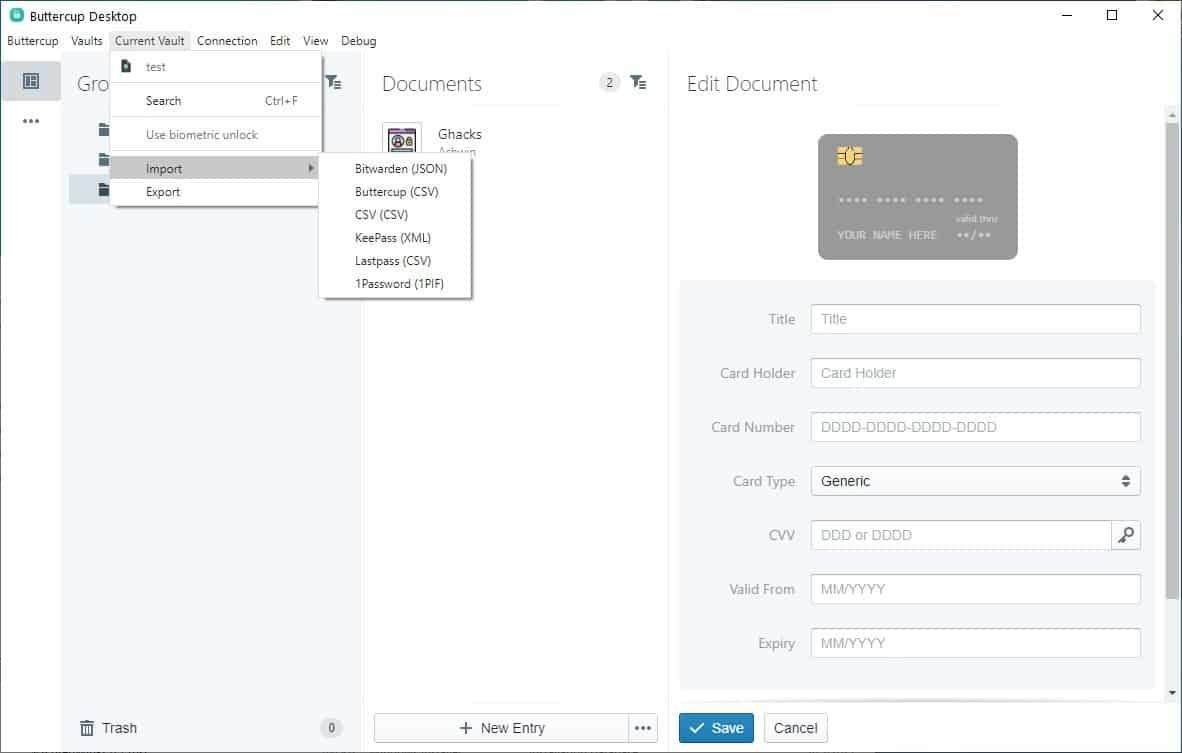1182x753 pixels.
Task: Choose Export from the menu
Action: coord(216,191)
